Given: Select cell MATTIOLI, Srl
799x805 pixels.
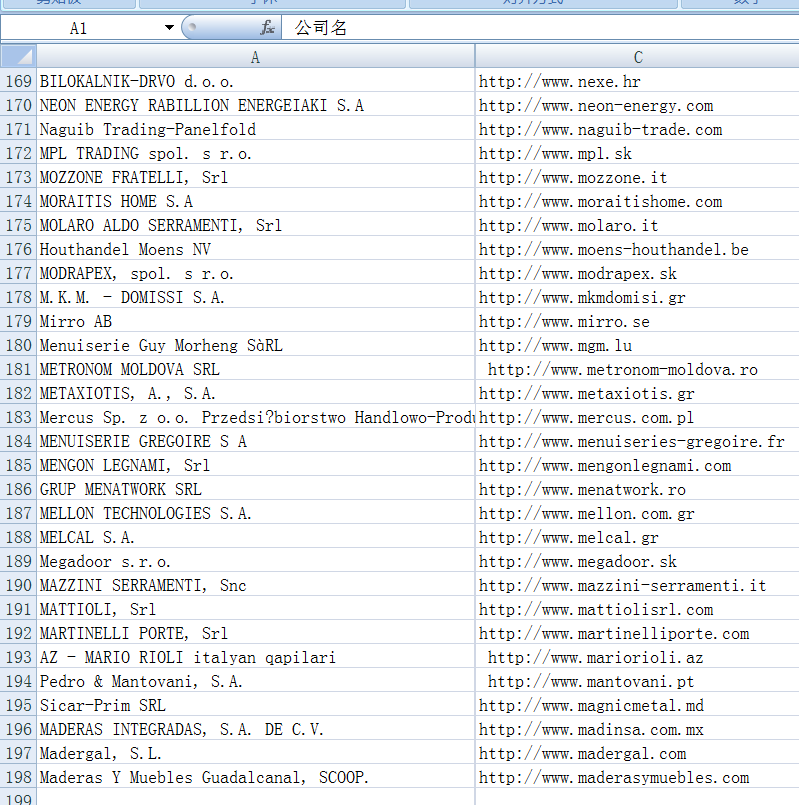Looking at the screenshot, I should 256,609.
